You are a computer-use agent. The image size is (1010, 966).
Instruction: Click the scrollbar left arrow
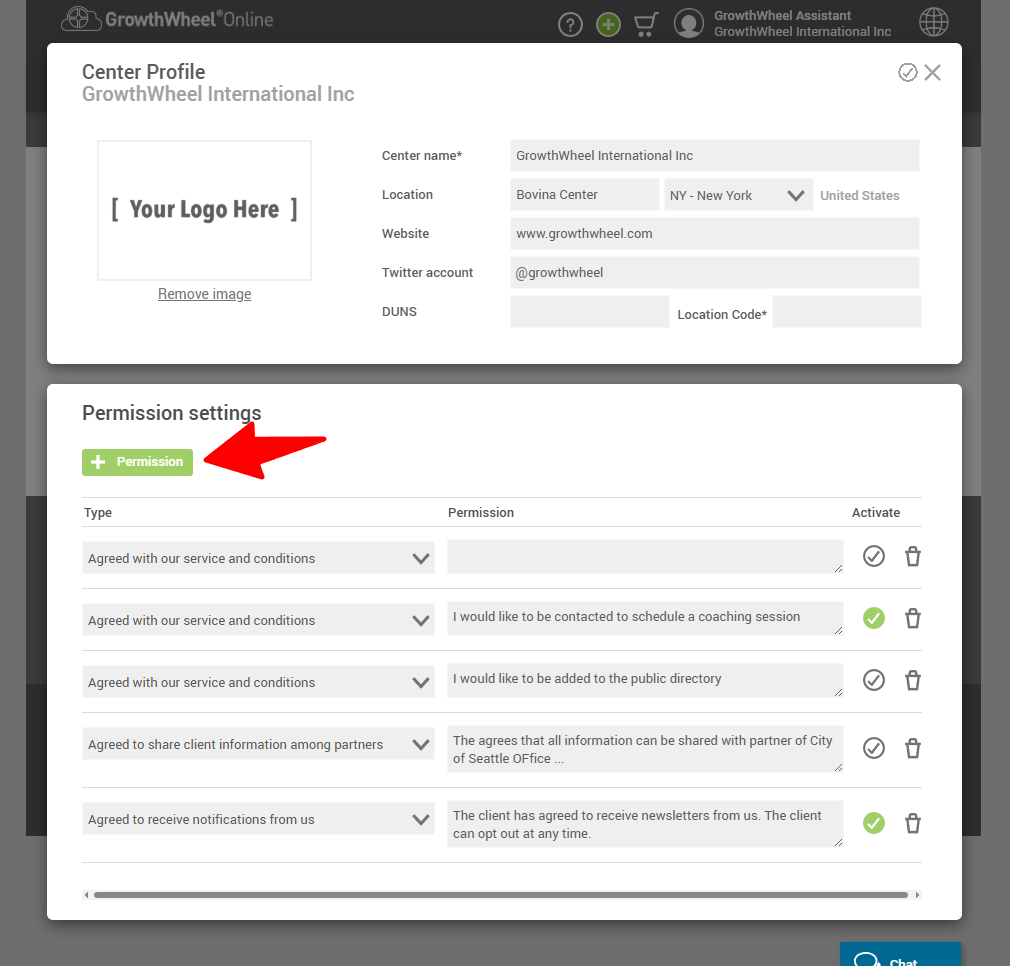coord(86,895)
